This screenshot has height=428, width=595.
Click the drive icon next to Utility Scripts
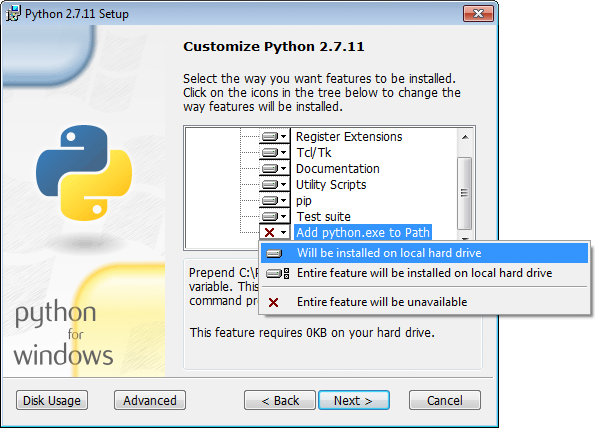(x=270, y=184)
